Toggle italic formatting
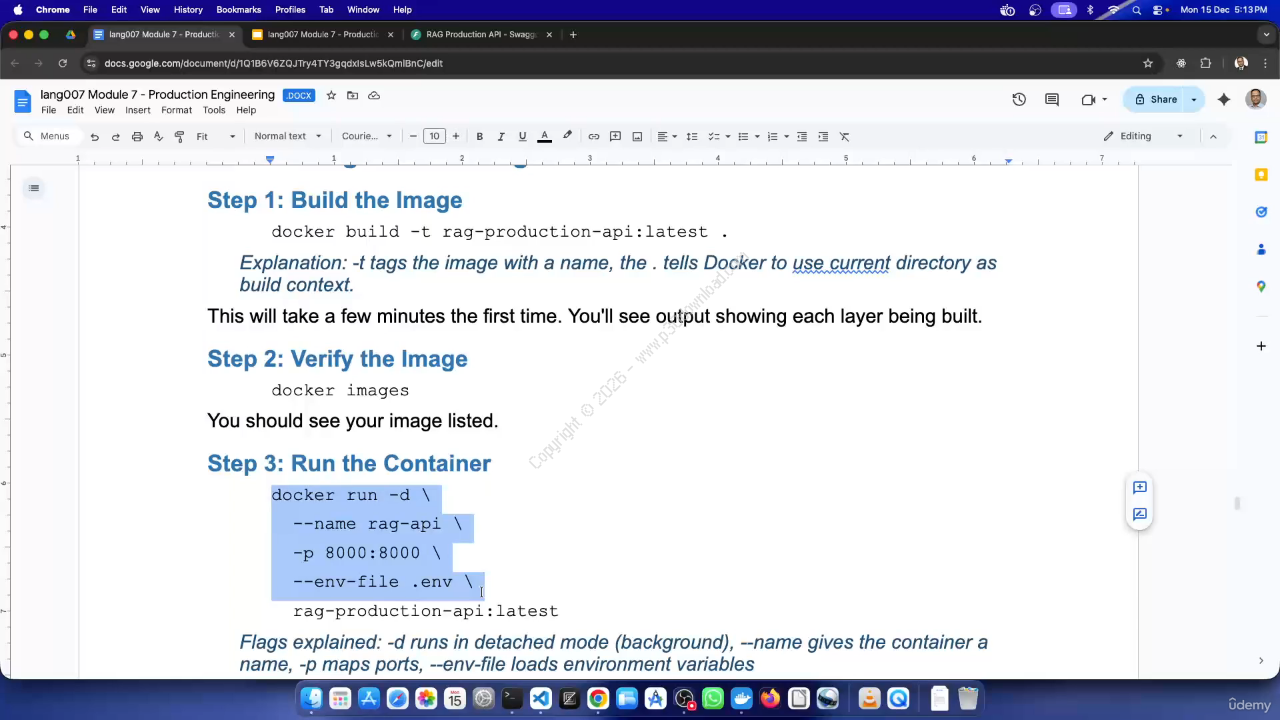Screen dimensions: 1280x720 point(501,136)
